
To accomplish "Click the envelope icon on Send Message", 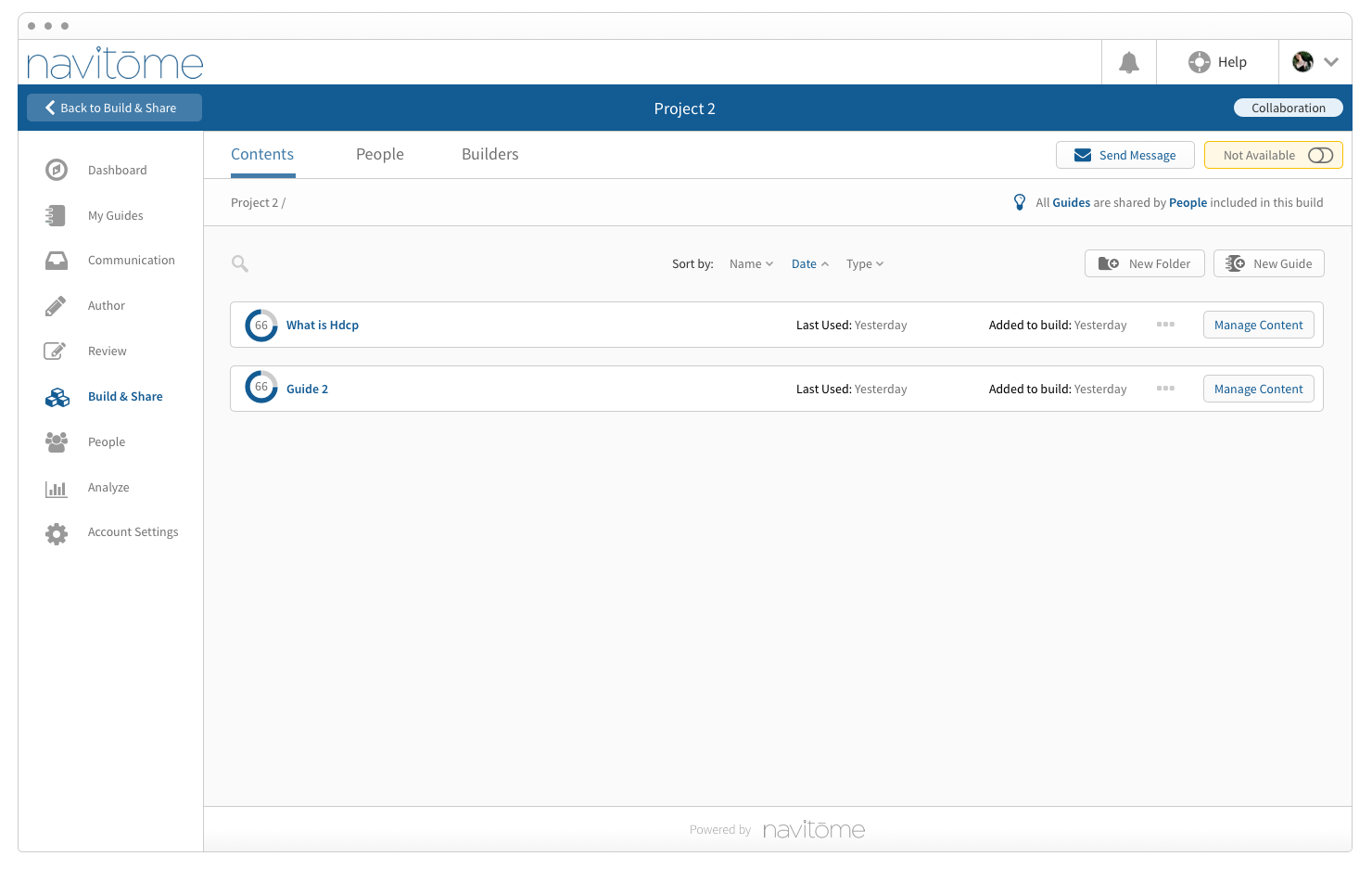I will pos(1082,155).
